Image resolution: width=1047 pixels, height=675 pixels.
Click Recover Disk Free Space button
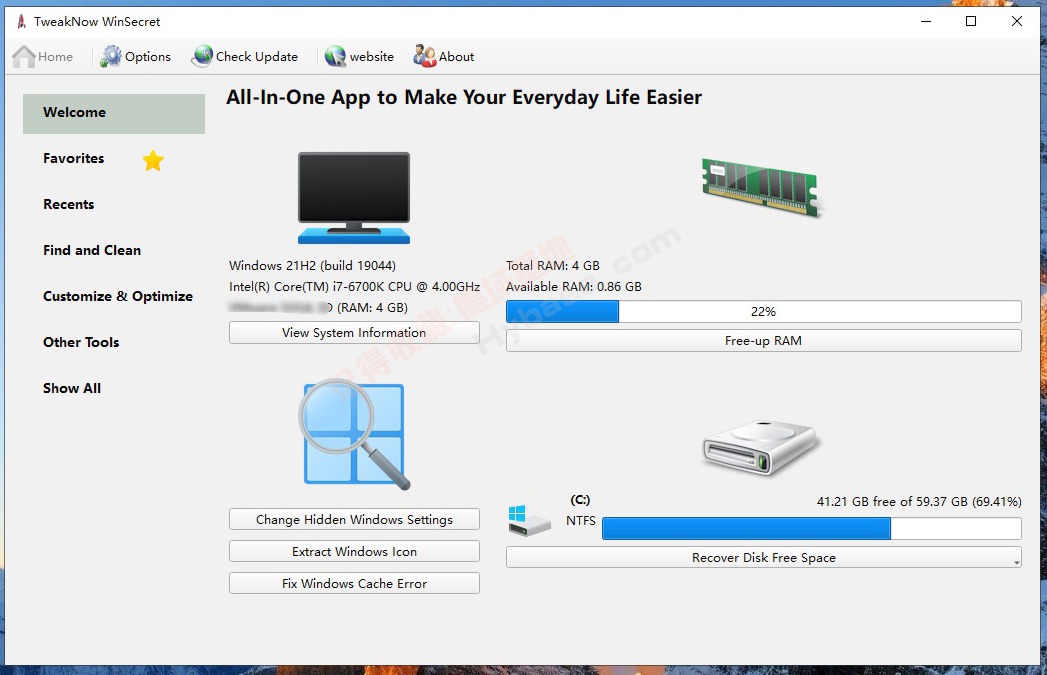(763, 557)
